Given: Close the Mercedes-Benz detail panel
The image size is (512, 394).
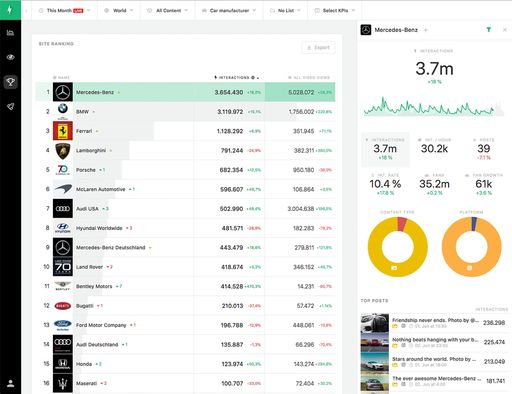Looking at the screenshot, I should coord(505,30).
